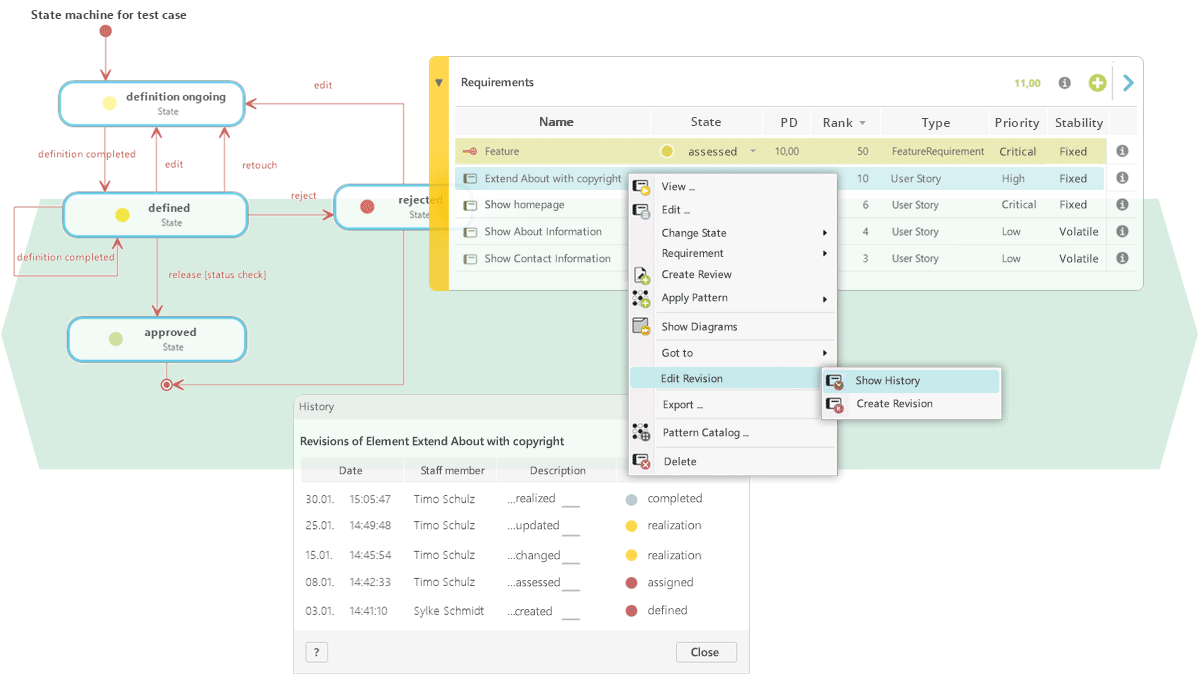Click the Pattern Catalog icon

pos(642,432)
